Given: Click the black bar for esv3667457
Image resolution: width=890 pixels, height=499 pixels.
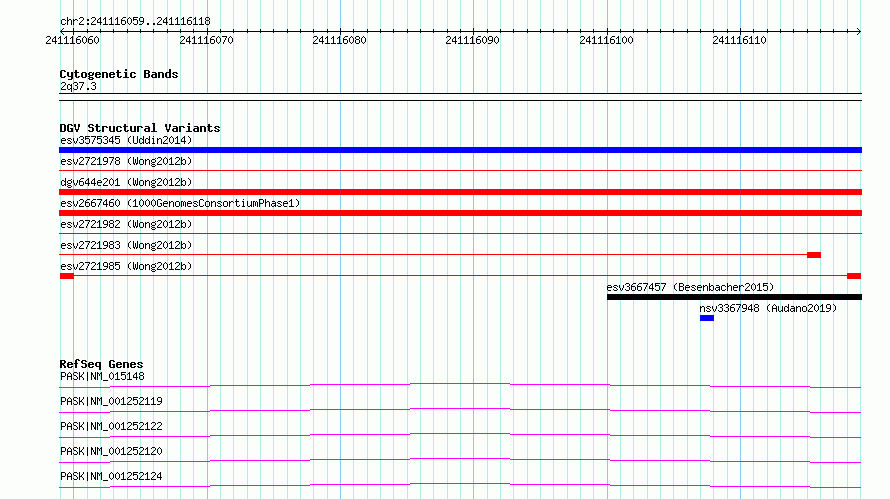Looking at the screenshot, I should [x=734, y=297].
